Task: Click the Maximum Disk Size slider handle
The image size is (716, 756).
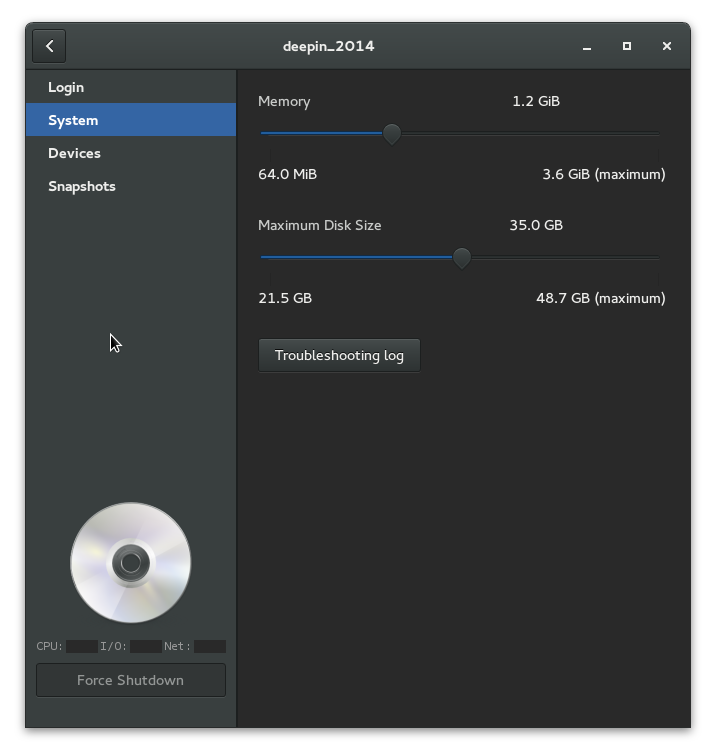Action: [461, 257]
